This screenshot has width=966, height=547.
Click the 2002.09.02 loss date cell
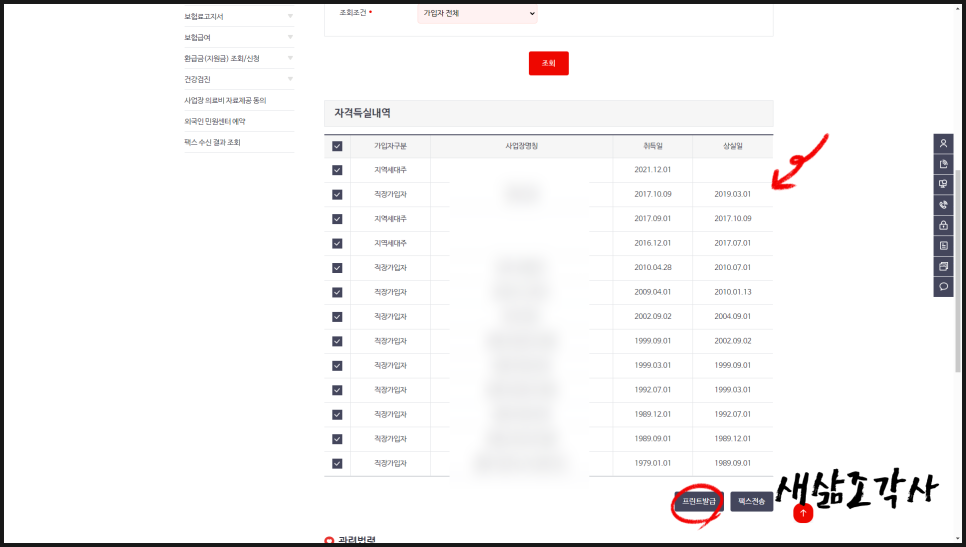point(733,341)
